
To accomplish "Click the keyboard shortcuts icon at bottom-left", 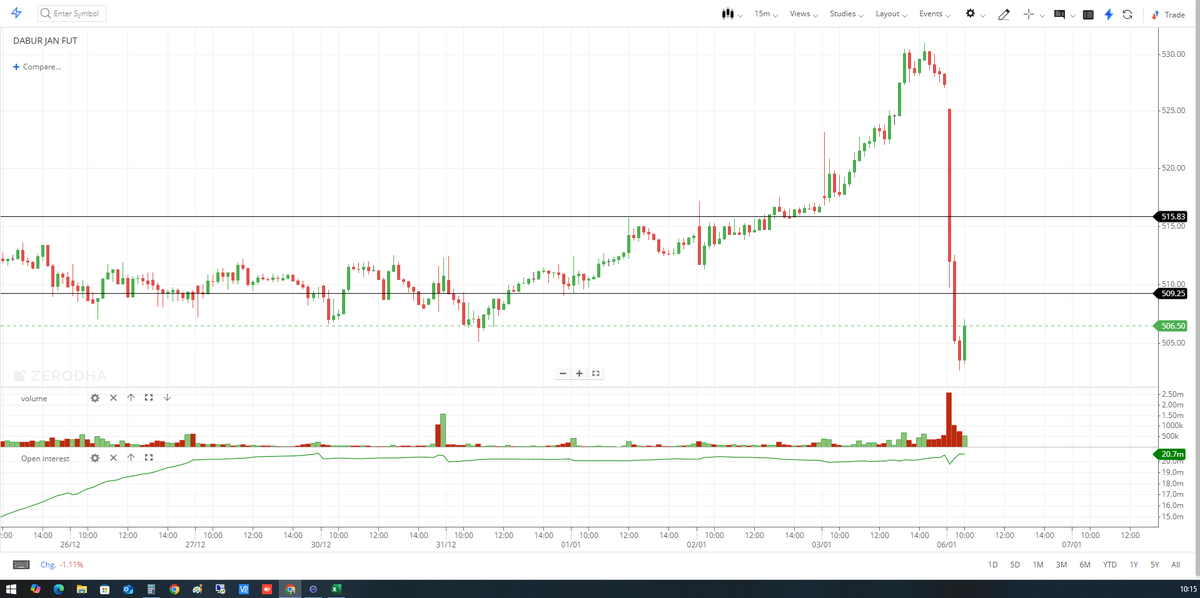I will point(21,564).
